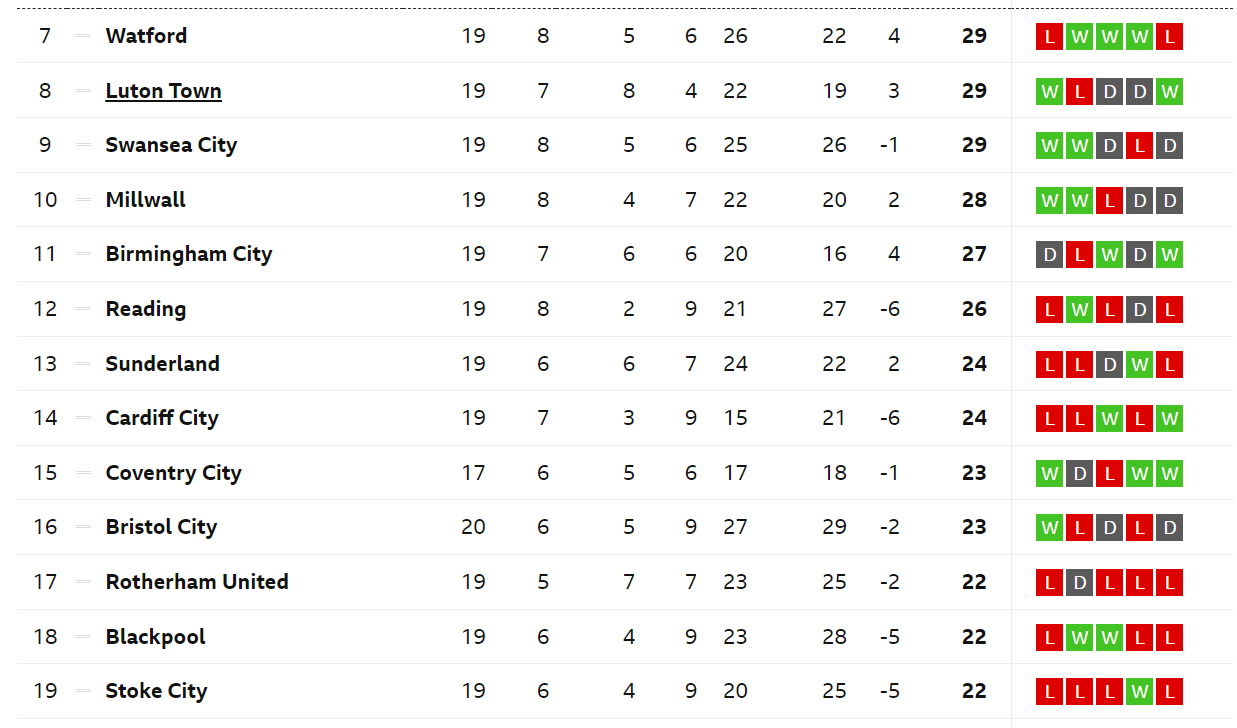
Task: Click Bristol City's green win form badge
Action: pos(1049,528)
